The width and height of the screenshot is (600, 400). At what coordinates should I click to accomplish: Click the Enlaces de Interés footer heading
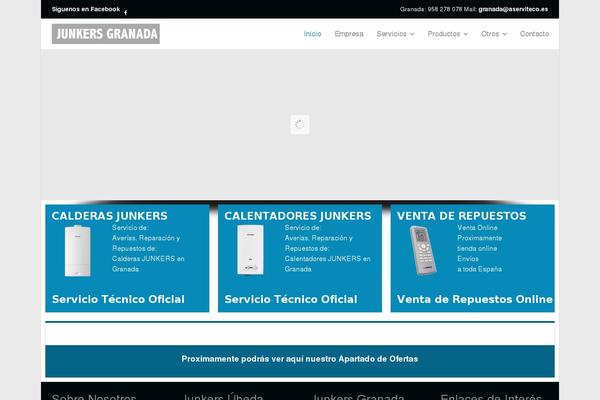pyautogui.click(x=491, y=397)
